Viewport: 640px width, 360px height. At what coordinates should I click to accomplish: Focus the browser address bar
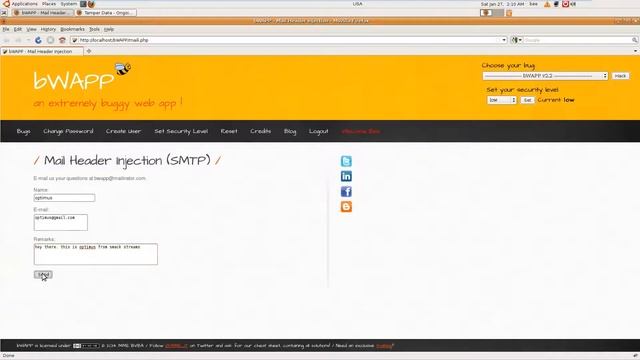pos(289,40)
